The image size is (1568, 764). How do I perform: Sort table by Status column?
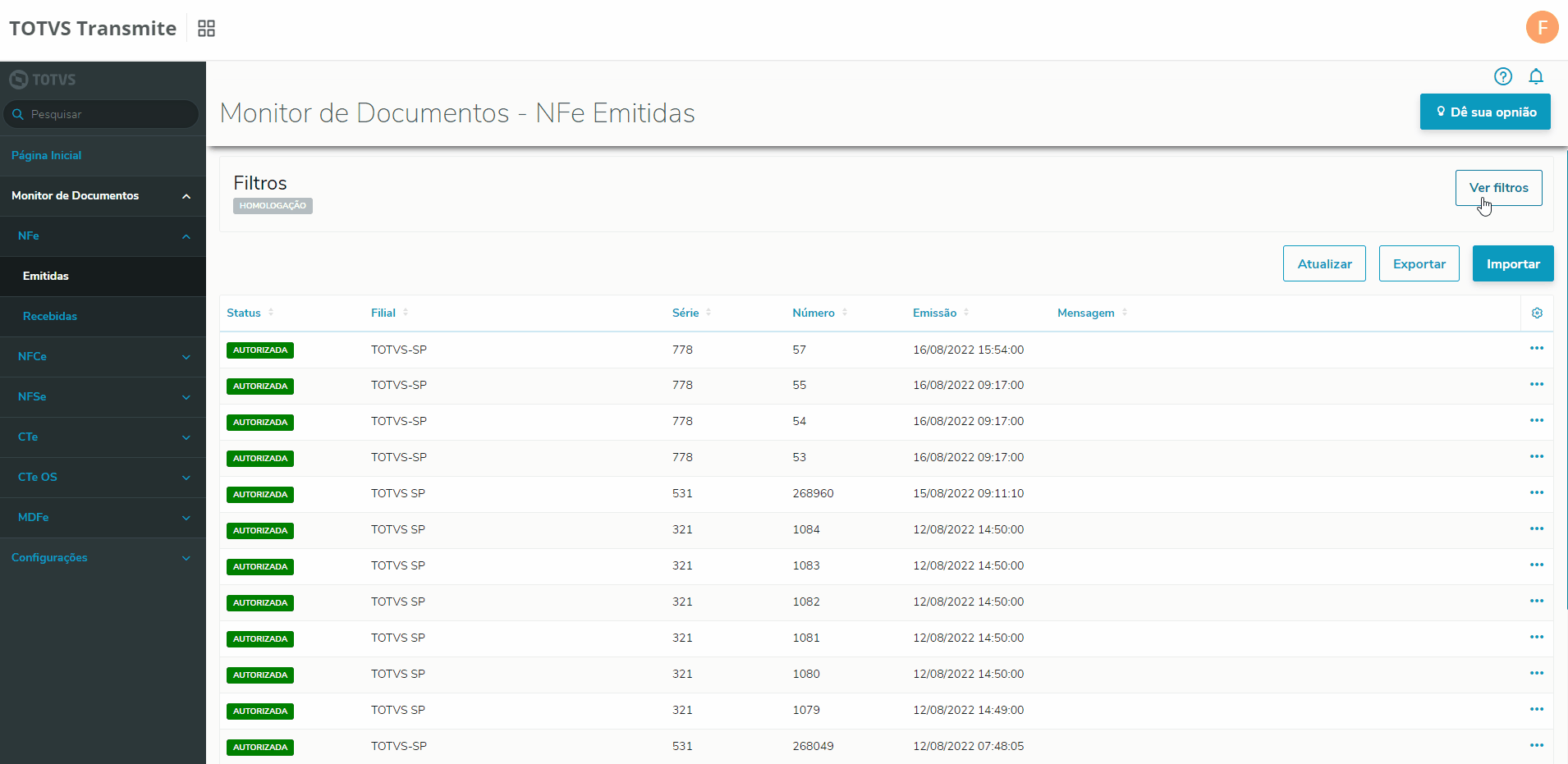pyautogui.click(x=250, y=313)
